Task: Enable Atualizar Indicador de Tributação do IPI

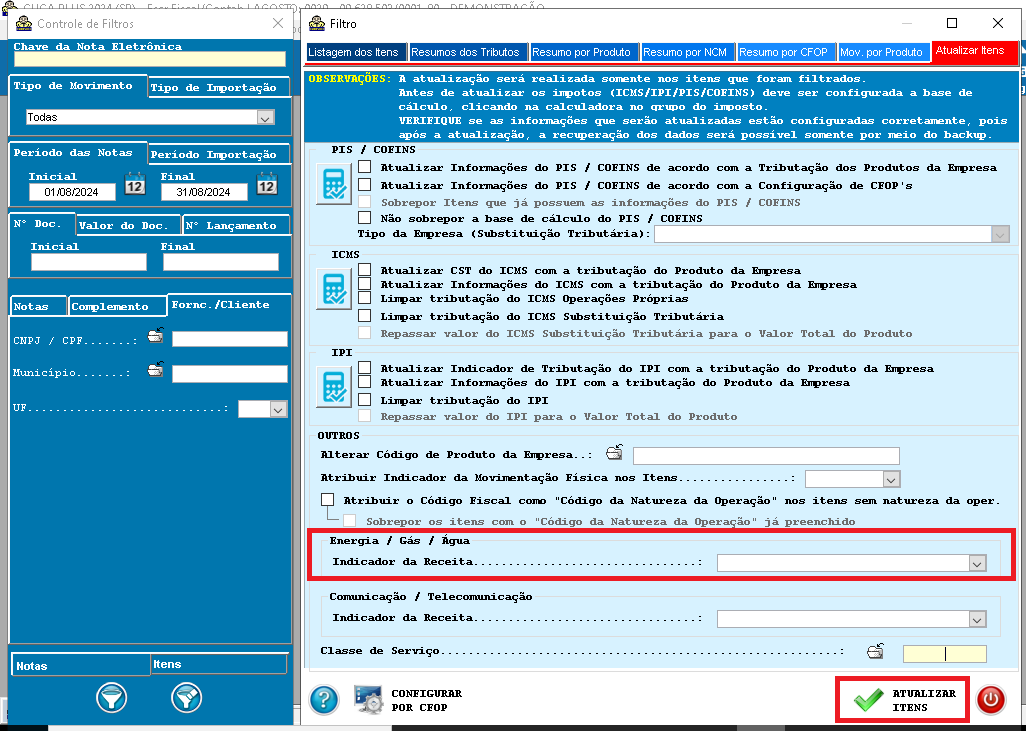Action: (364, 368)
